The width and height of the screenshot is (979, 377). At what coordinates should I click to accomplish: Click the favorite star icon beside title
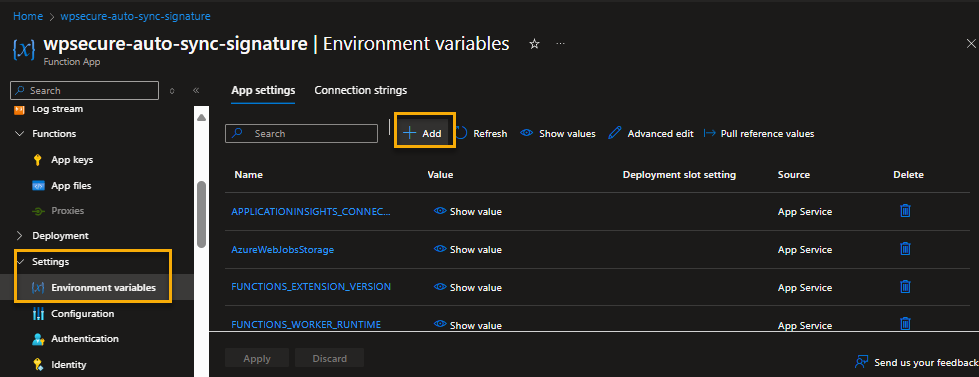point(534,44)
